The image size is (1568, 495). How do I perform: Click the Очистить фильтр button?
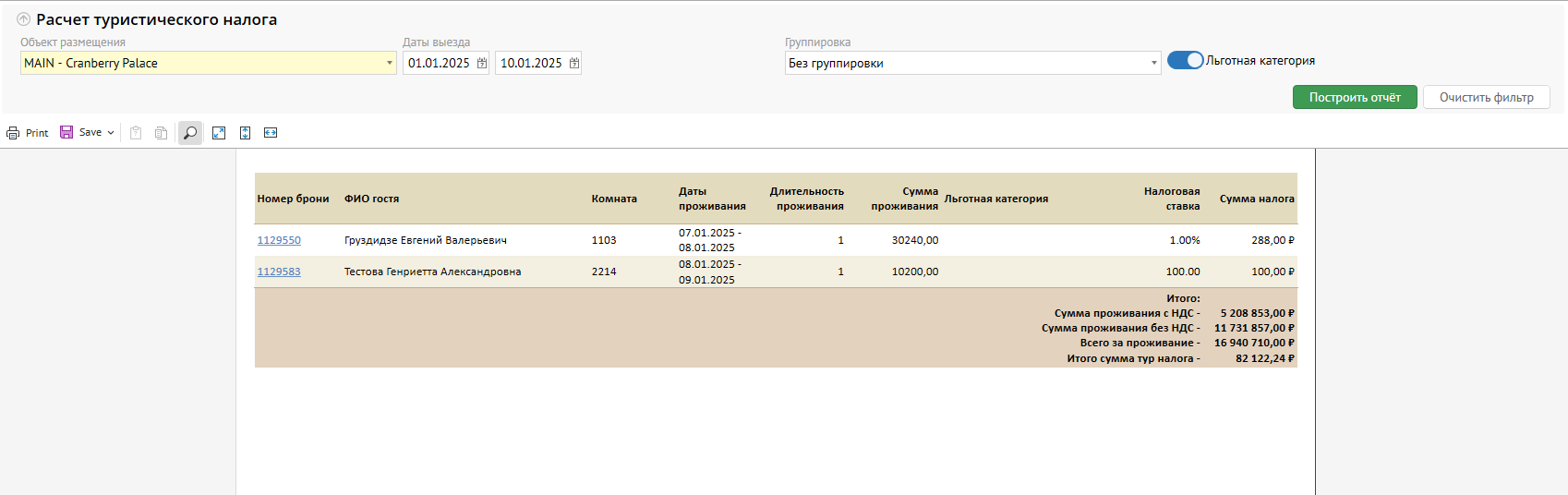coord(1487,97)
